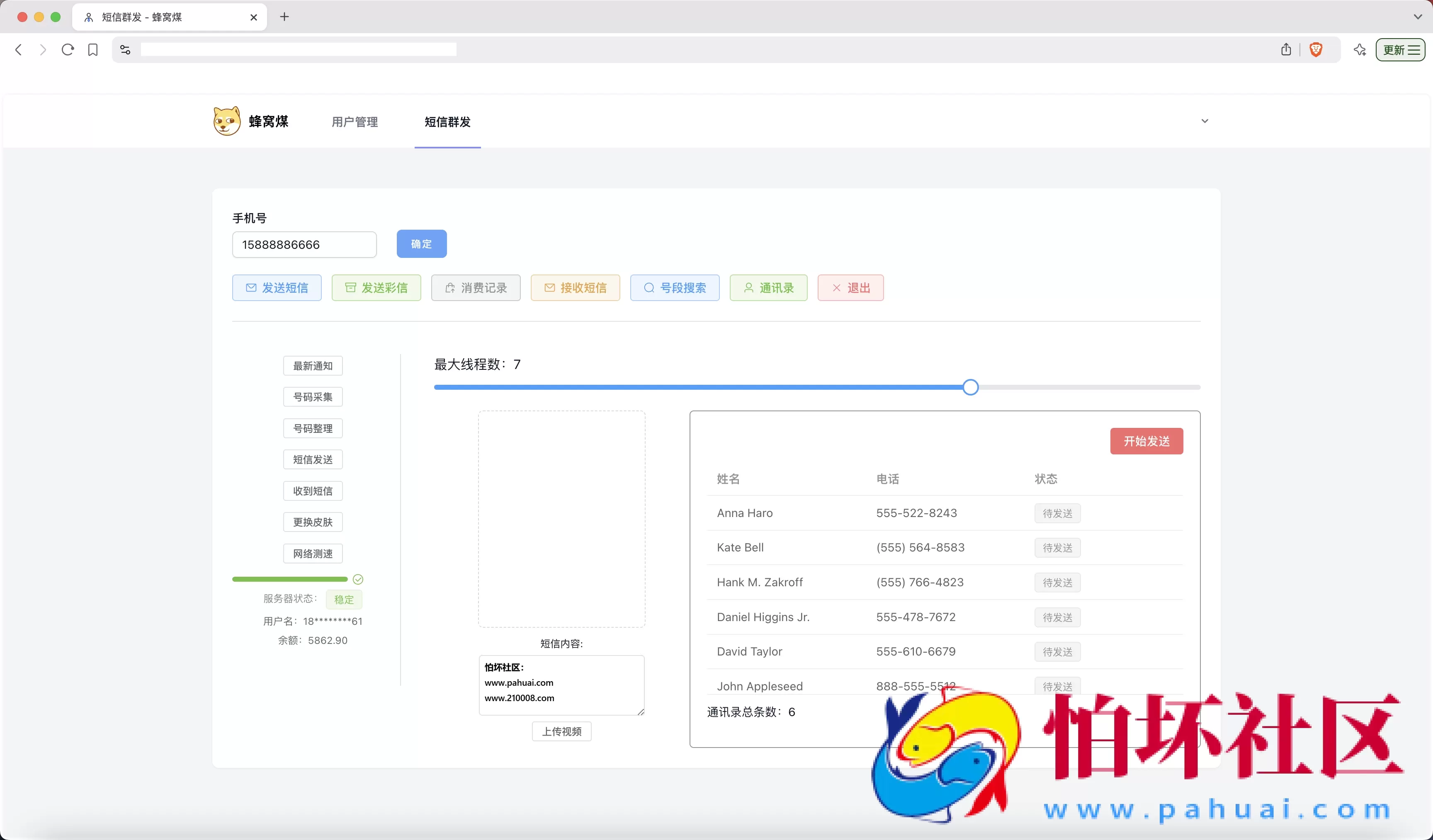The image size is (1433, 840).
Task: Open the browser tab list chevron
Action: pyautogui.click(x=1417, y=17)
